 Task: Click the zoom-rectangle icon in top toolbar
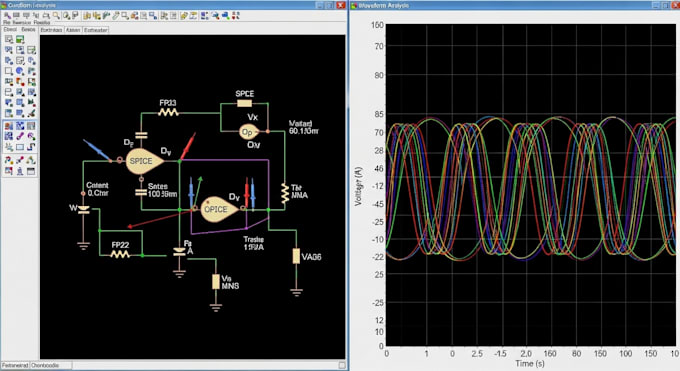[125, 16]
